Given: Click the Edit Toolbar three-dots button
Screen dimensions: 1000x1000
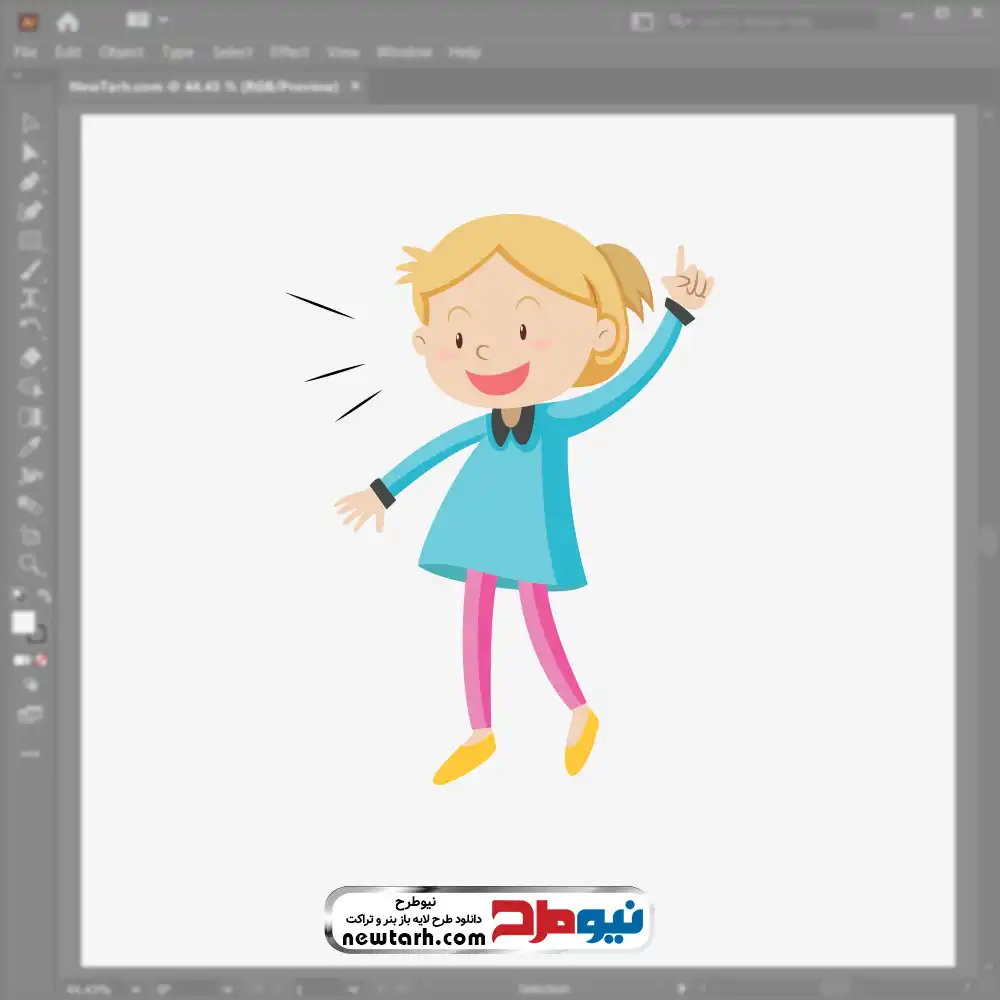Looking at the screenshot, I should tap(30, 753).
